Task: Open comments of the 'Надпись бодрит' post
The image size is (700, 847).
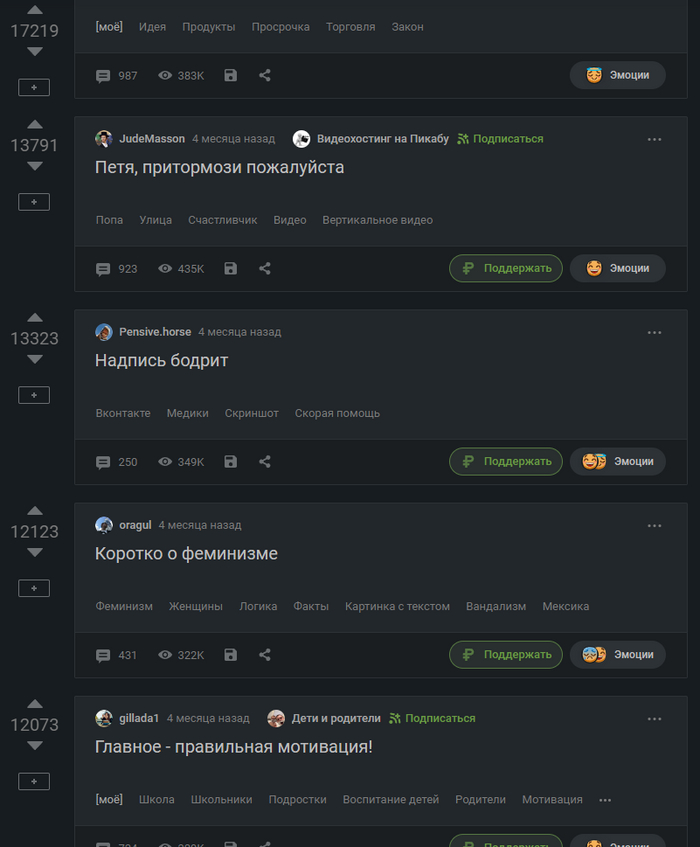Action: pos(117,462)
